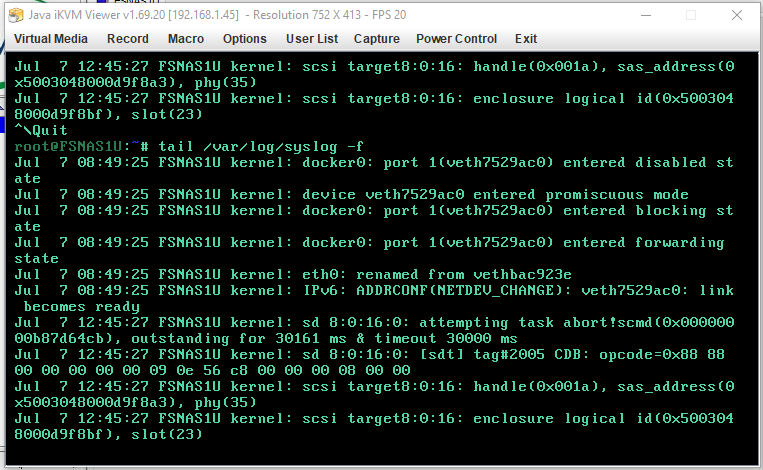
Task: Open the Virtual Media menu
Action: [51, 39]
